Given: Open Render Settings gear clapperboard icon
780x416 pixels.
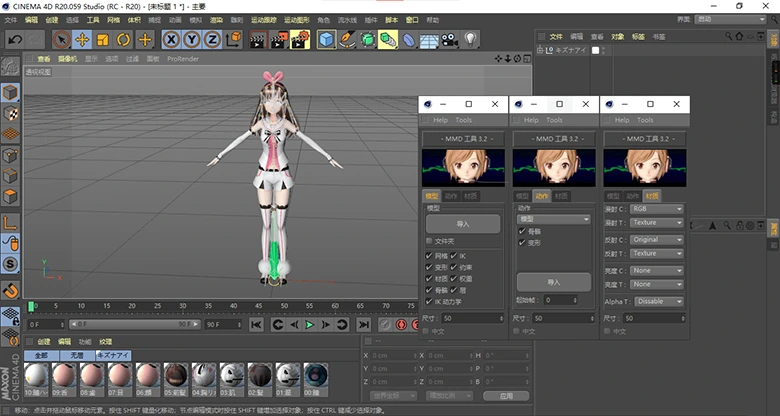Looking at the screenshot, I should click(299, 39).
